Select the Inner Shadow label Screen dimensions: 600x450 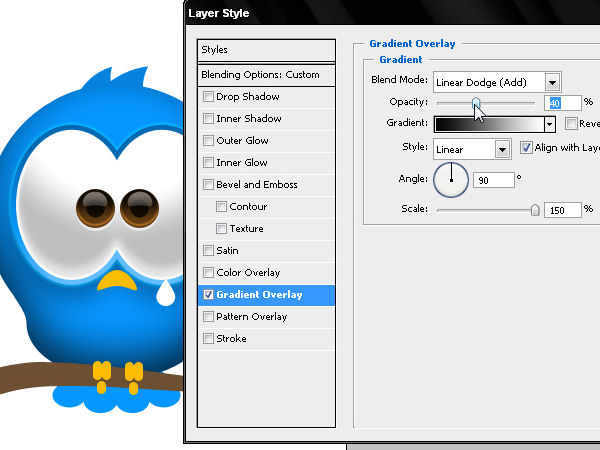[x=249, y=119]
